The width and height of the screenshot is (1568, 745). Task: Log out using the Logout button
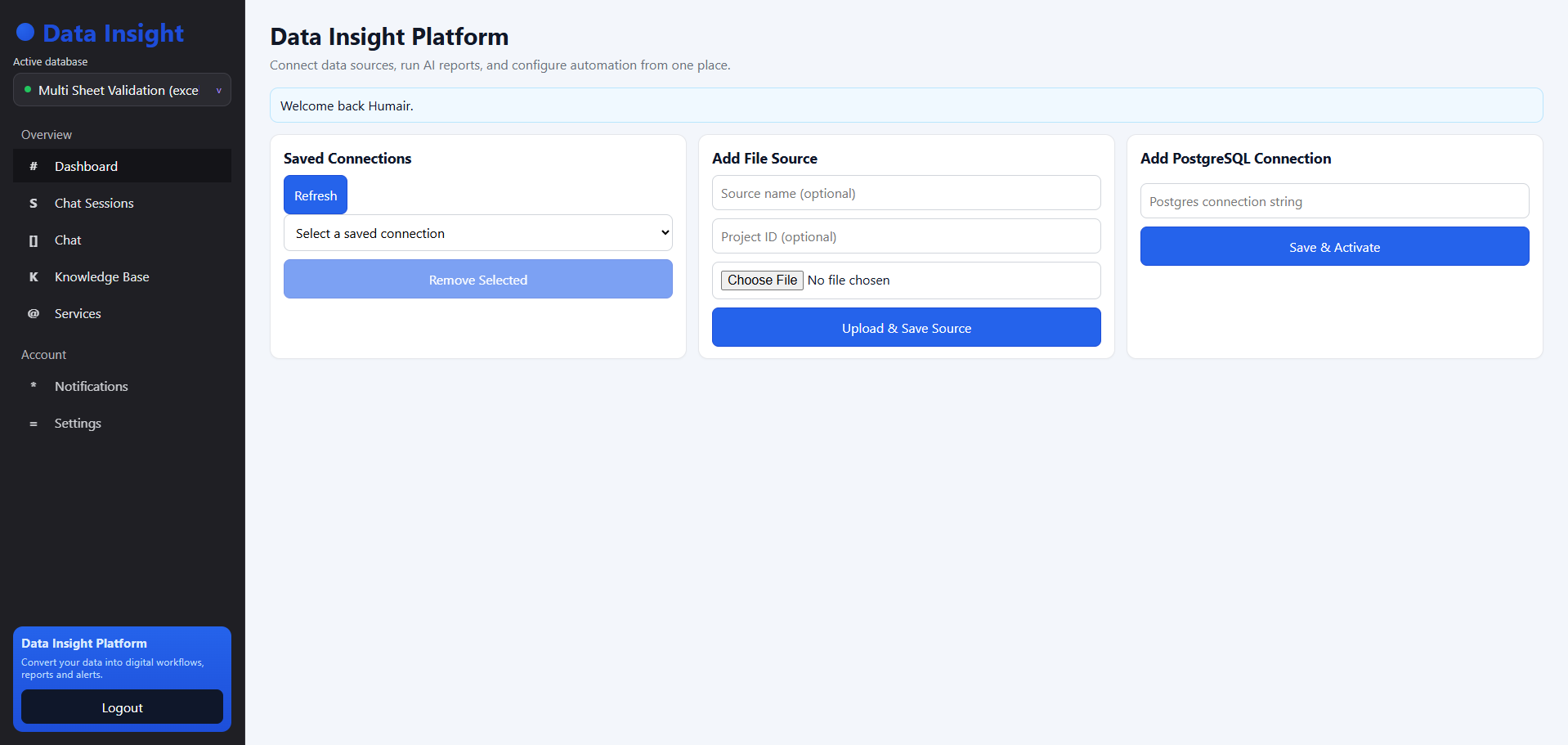pyautogui.click(x=122, y=707)
